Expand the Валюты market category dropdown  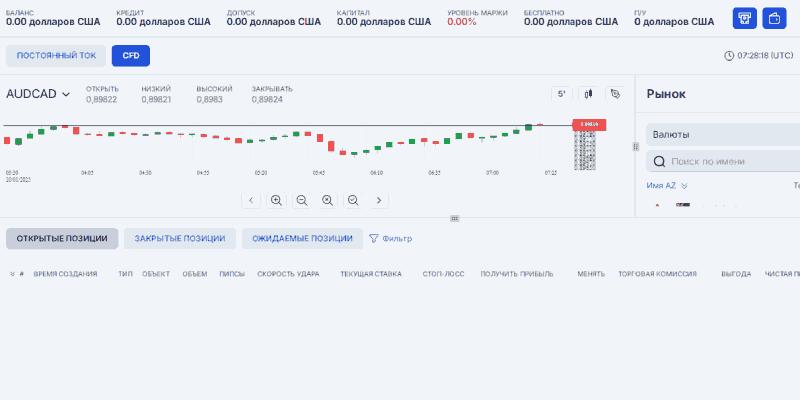[x=723, y=134]
